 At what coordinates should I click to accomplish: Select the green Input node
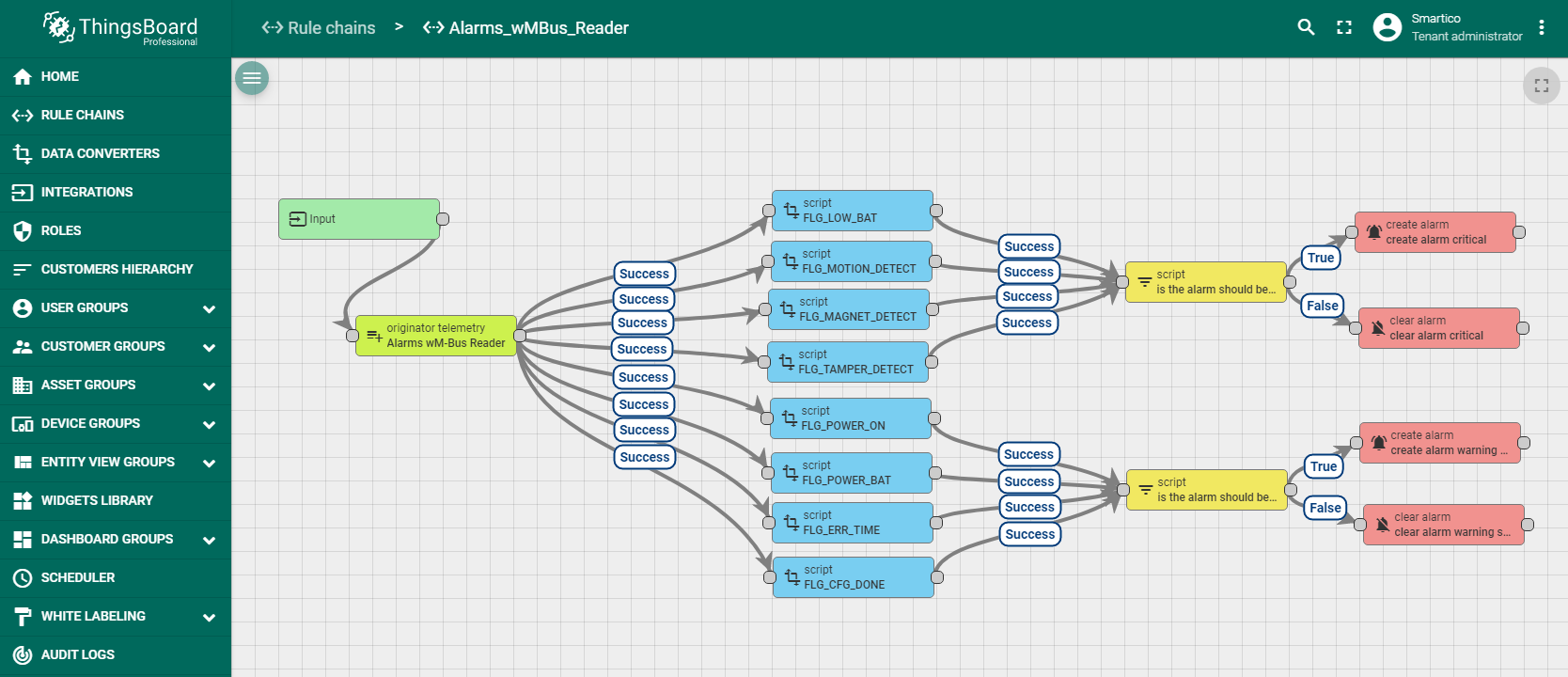point(358,219)
